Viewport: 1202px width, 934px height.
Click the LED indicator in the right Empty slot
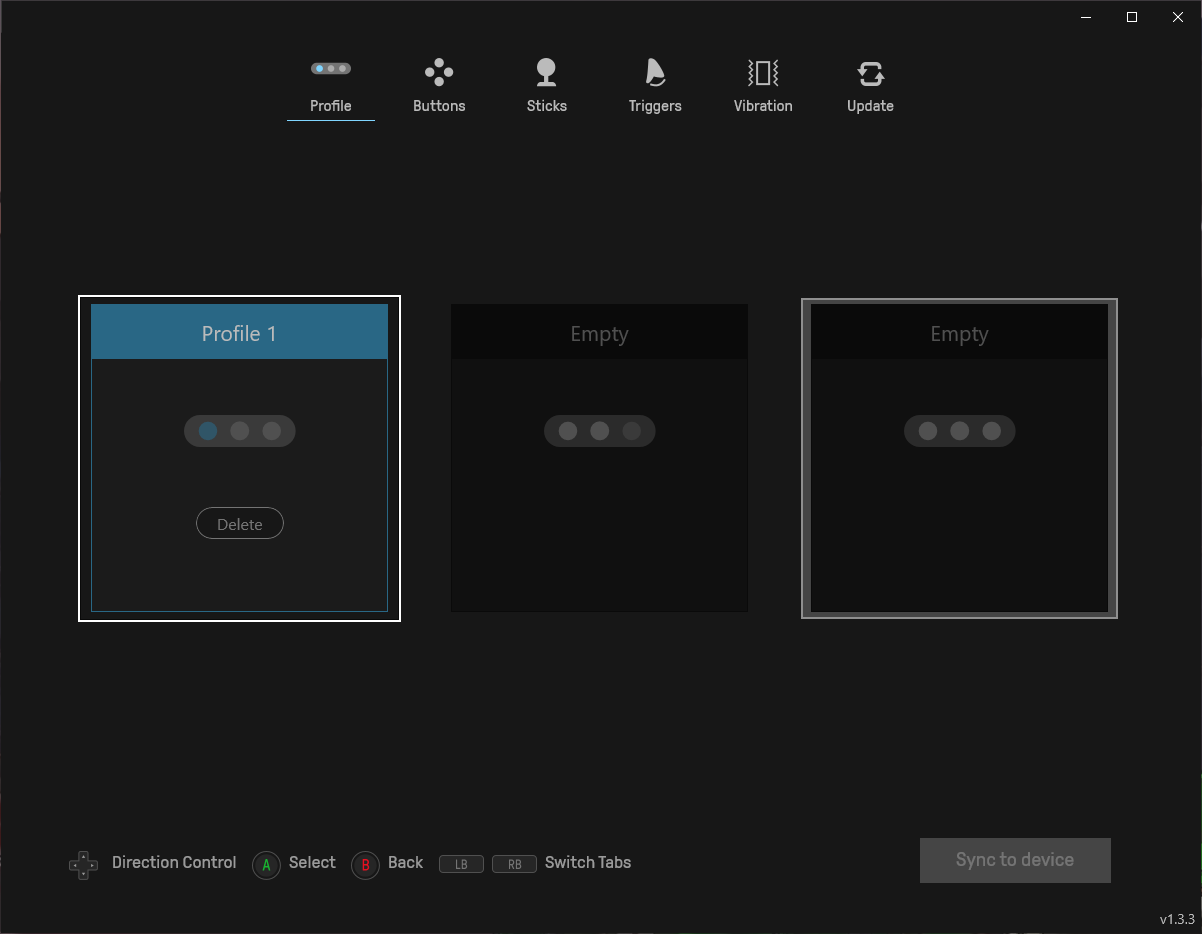click(959, 431)
